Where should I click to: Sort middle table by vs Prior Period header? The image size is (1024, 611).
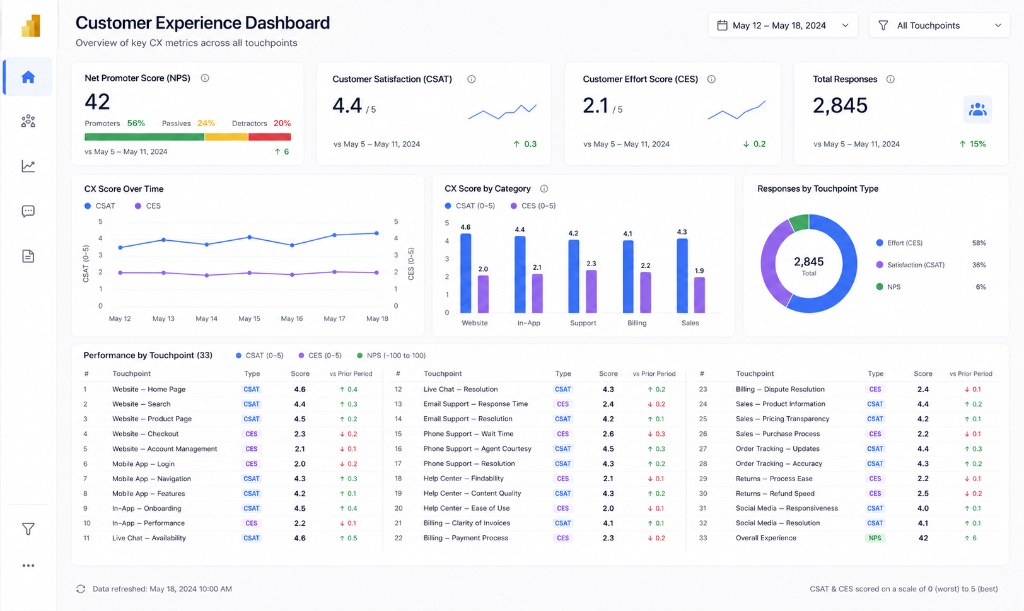654,374
